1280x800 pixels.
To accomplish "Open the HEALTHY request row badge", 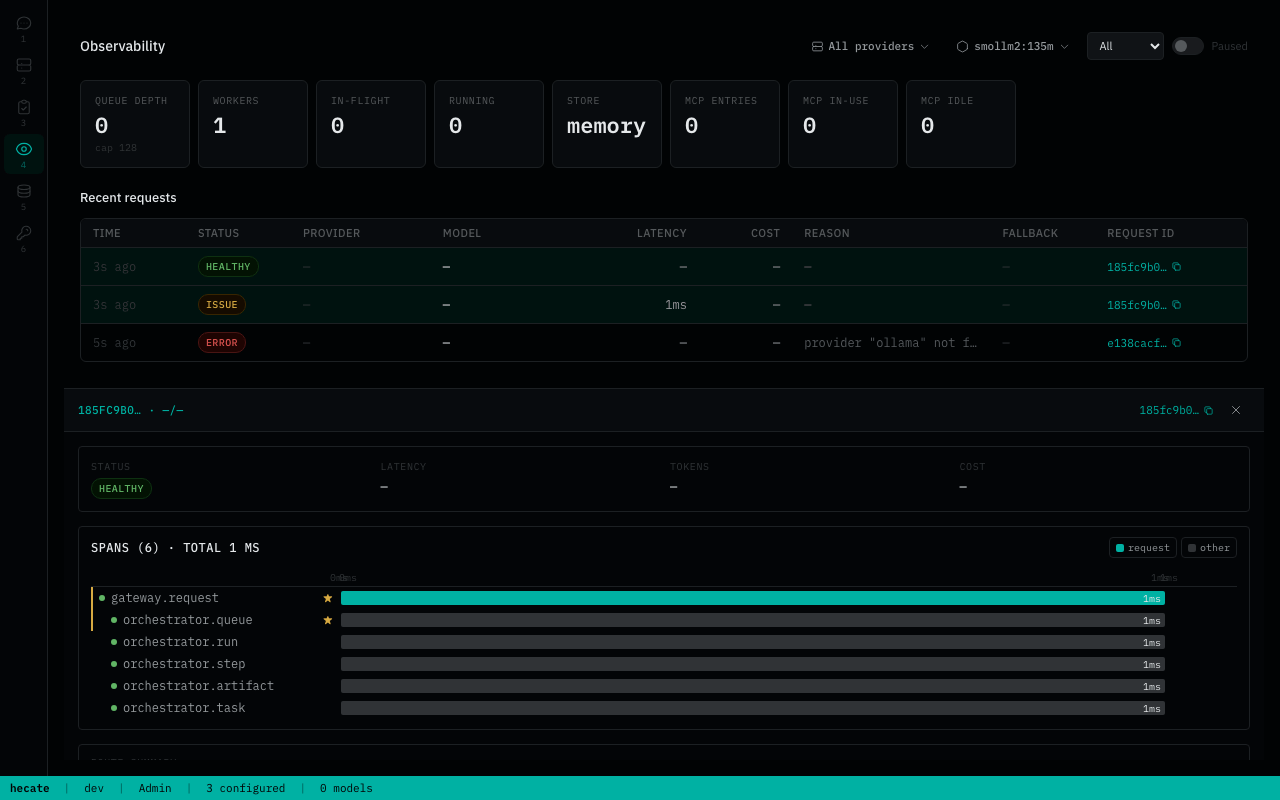I will pos(228,267).
